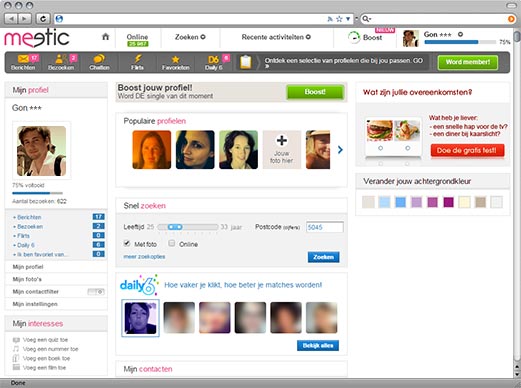Click the orange search go icon
The image size is (521, 388).
click(511, 19)
